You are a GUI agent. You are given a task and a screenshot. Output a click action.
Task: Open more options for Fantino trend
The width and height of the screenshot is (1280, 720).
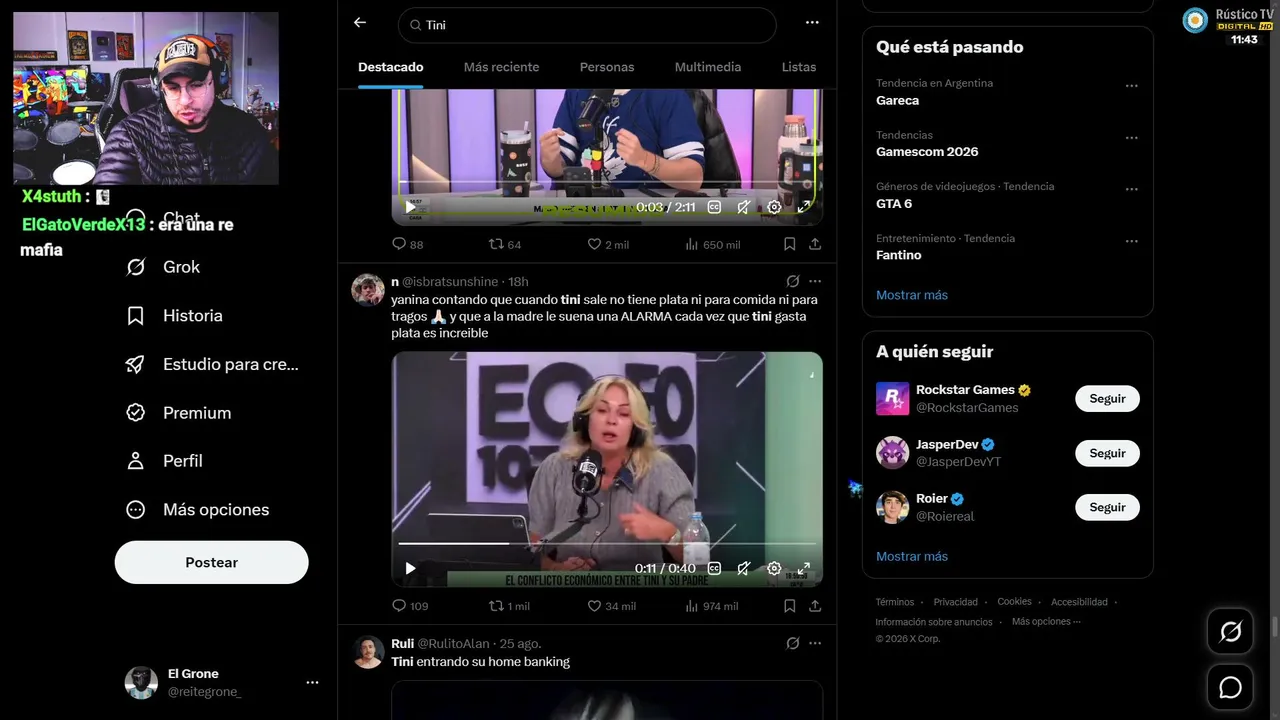coord(1132,241)
